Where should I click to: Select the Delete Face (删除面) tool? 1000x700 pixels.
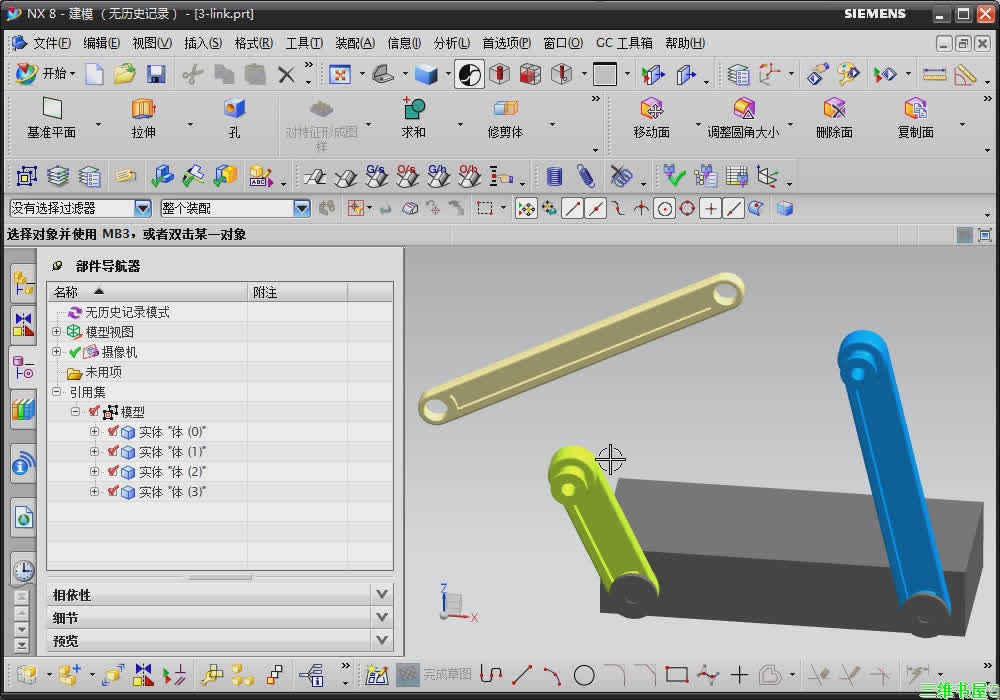(834, 119)
